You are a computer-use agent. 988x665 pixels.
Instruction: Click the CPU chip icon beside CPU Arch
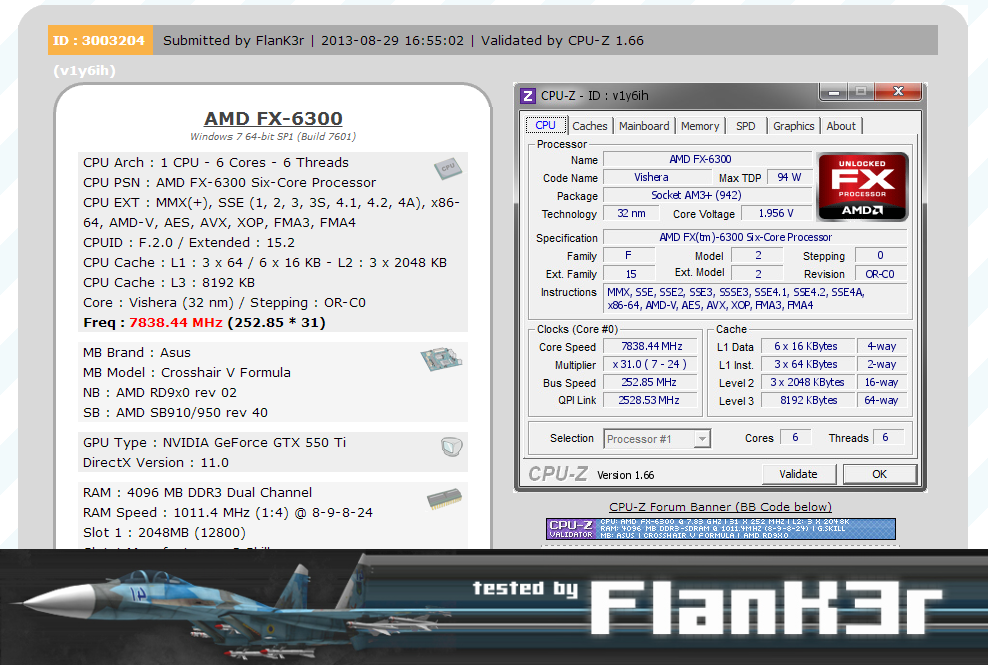coord(448,168)
